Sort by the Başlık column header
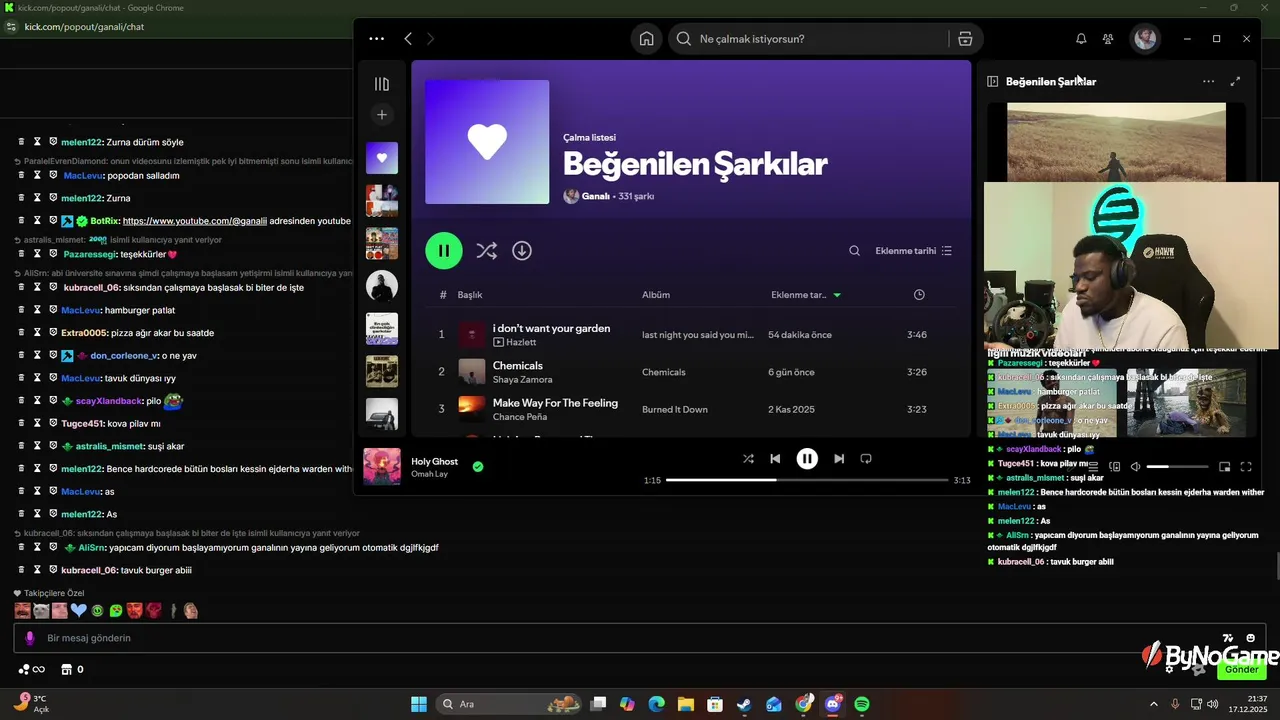 coord(470,295)
